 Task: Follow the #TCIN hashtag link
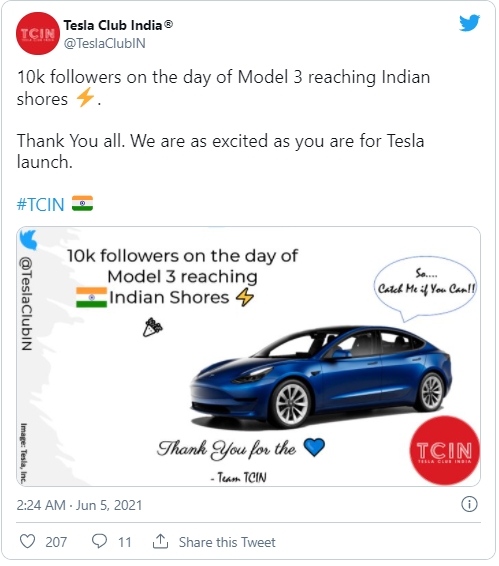click(x=40, y=204)
